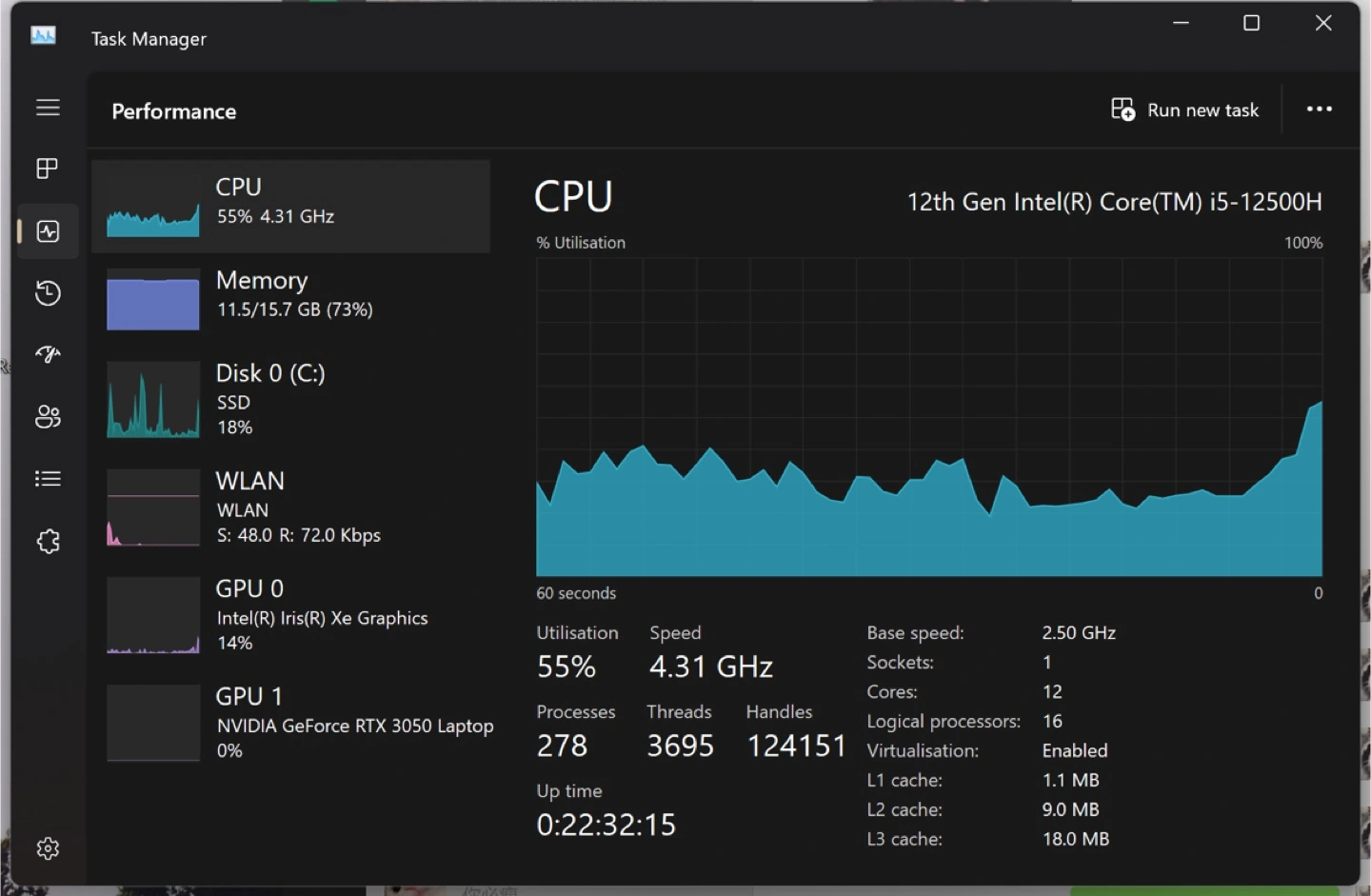This screenshot has height=896, width=1371.
Task: Click the 124151 handles count
Action: click(x=797, y=746)
